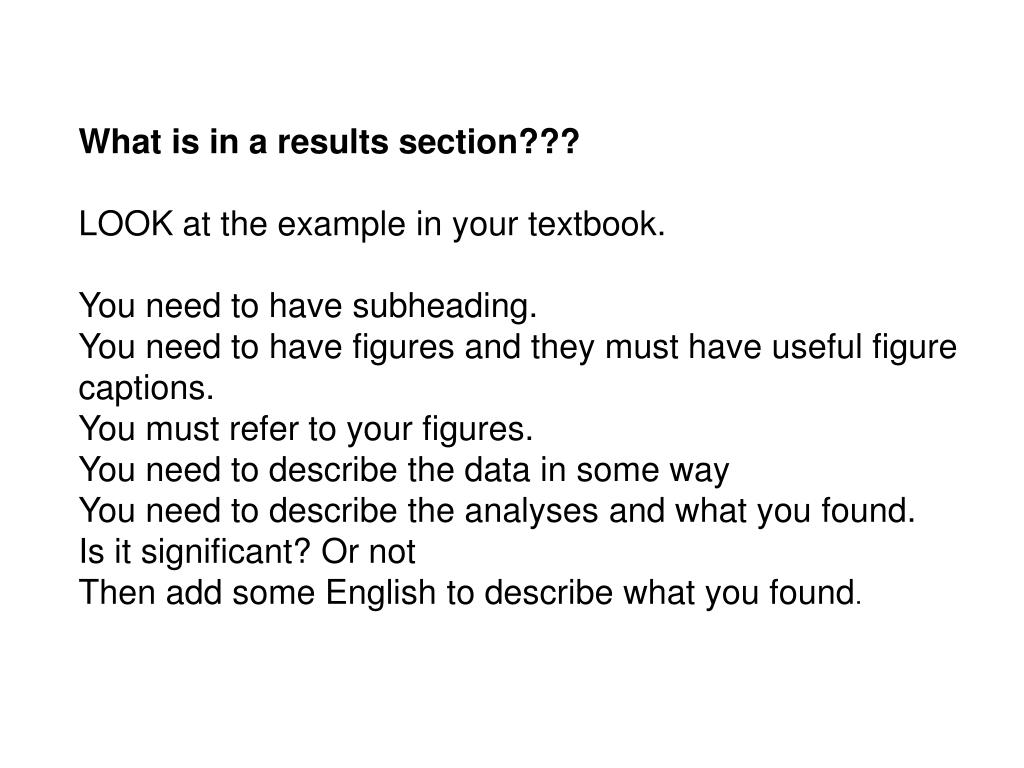Image resolution: width=1024 pixels, height=768 pixels.
Task: Click the line 'You must refer to your figures.'
Action: (306, 429)
